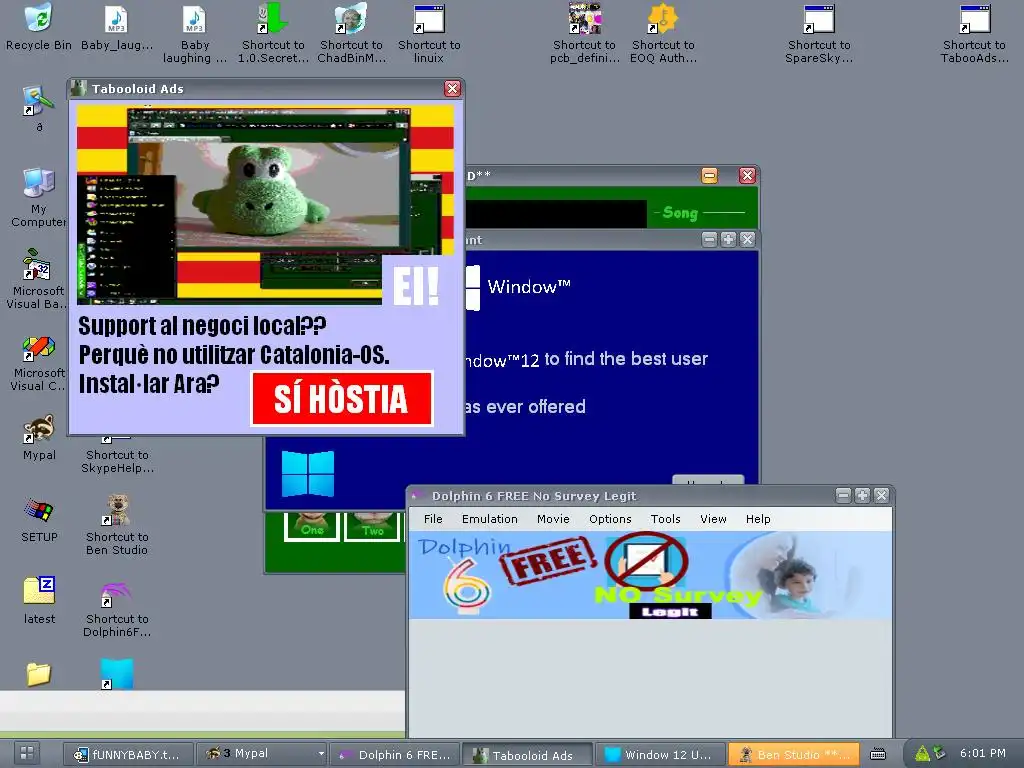This screenshot has height=768, width=1024.
Task: Minimize the Window 12 dialog
Action: tap(709, 240)
